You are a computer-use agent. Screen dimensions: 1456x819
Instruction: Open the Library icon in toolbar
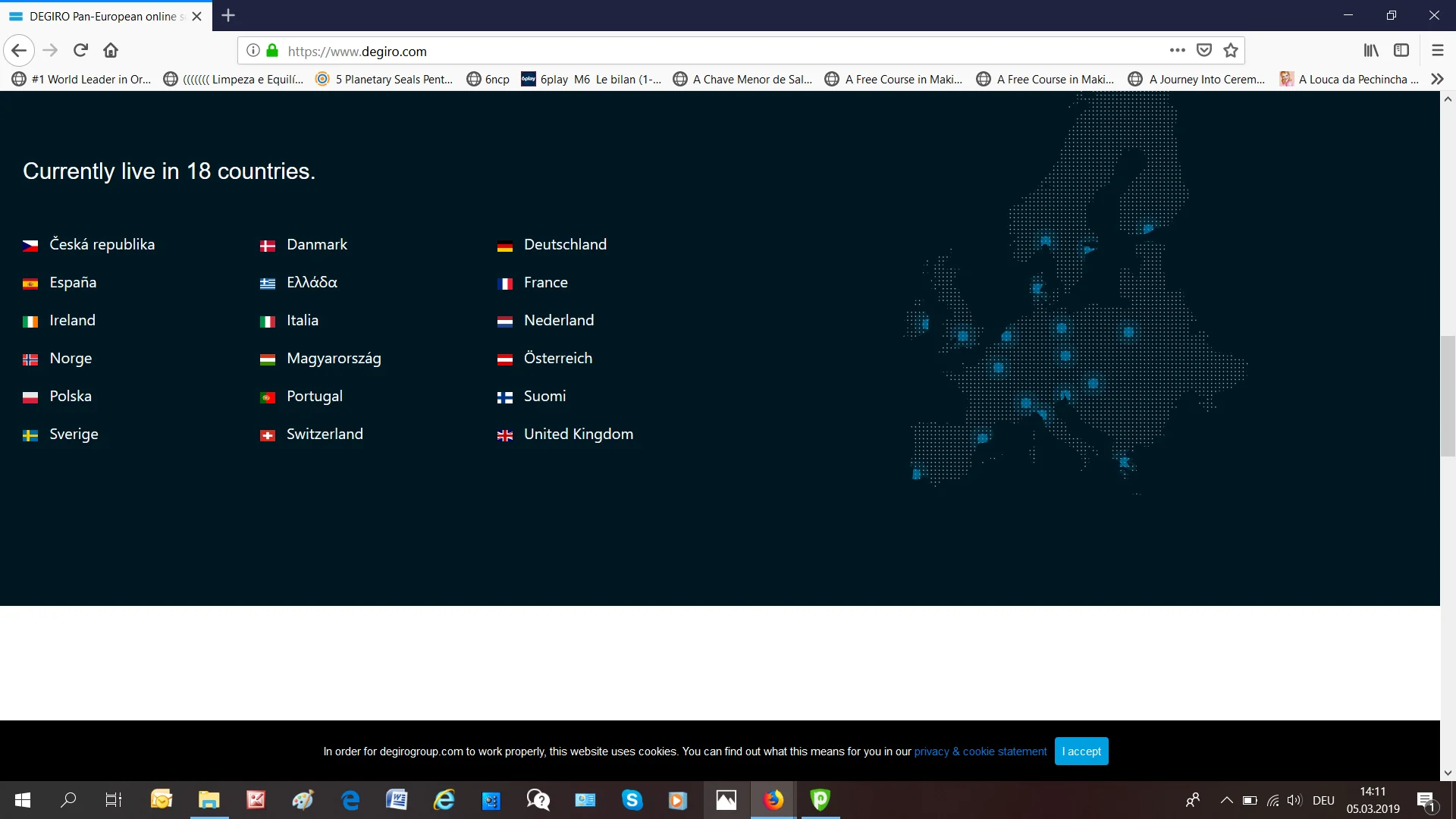[1371, 51]
